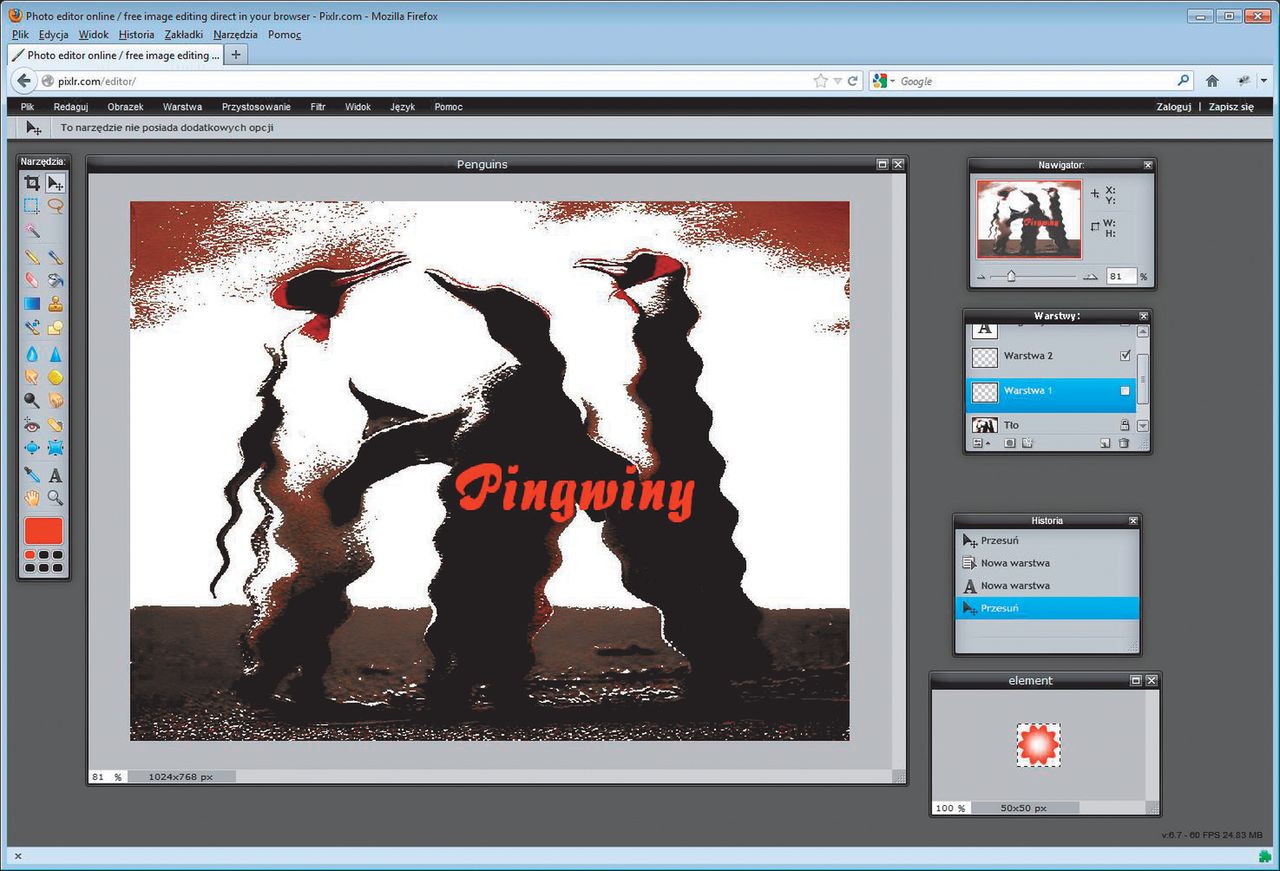Image resolution: width=1280 pixels, height=871 pixels.
Task: Open the Filtr menu
Action: (318, 106)
